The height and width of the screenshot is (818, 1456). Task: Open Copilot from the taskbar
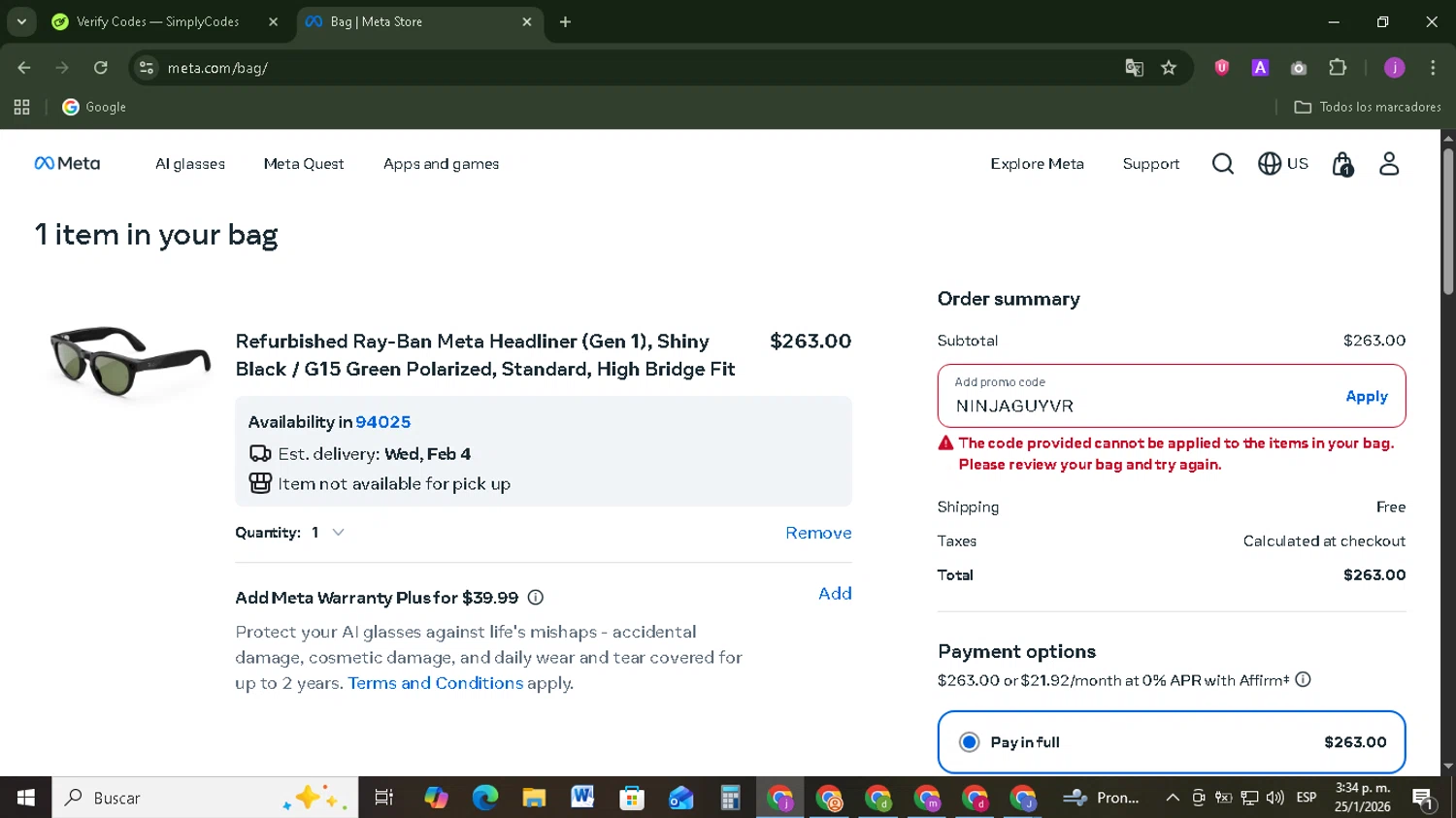(x=436, y=798)
